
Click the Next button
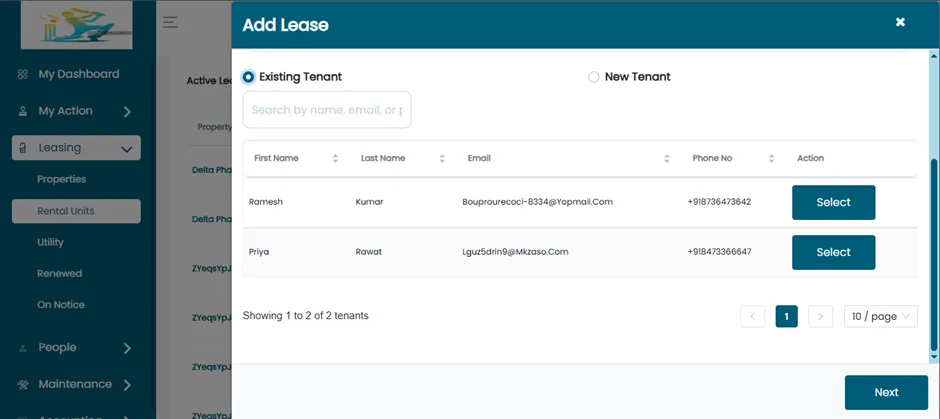point(886,393)
